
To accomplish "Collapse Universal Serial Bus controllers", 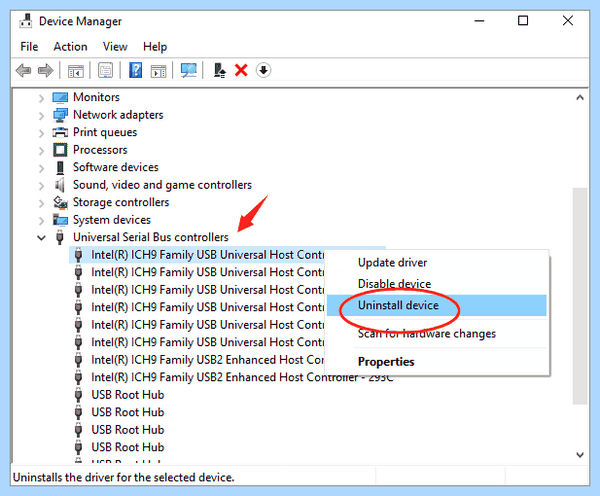I will (41, 238).
